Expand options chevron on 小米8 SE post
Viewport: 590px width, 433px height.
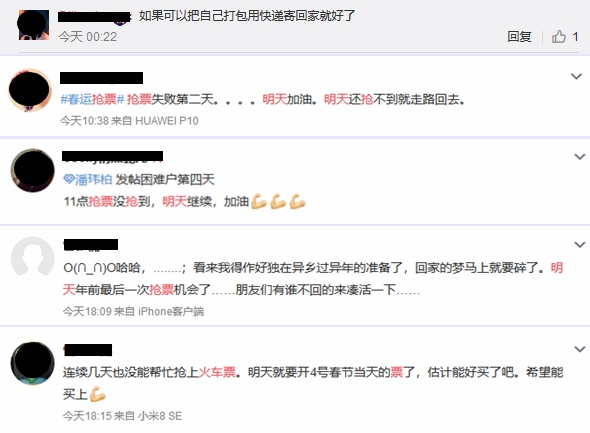(579, 349)
